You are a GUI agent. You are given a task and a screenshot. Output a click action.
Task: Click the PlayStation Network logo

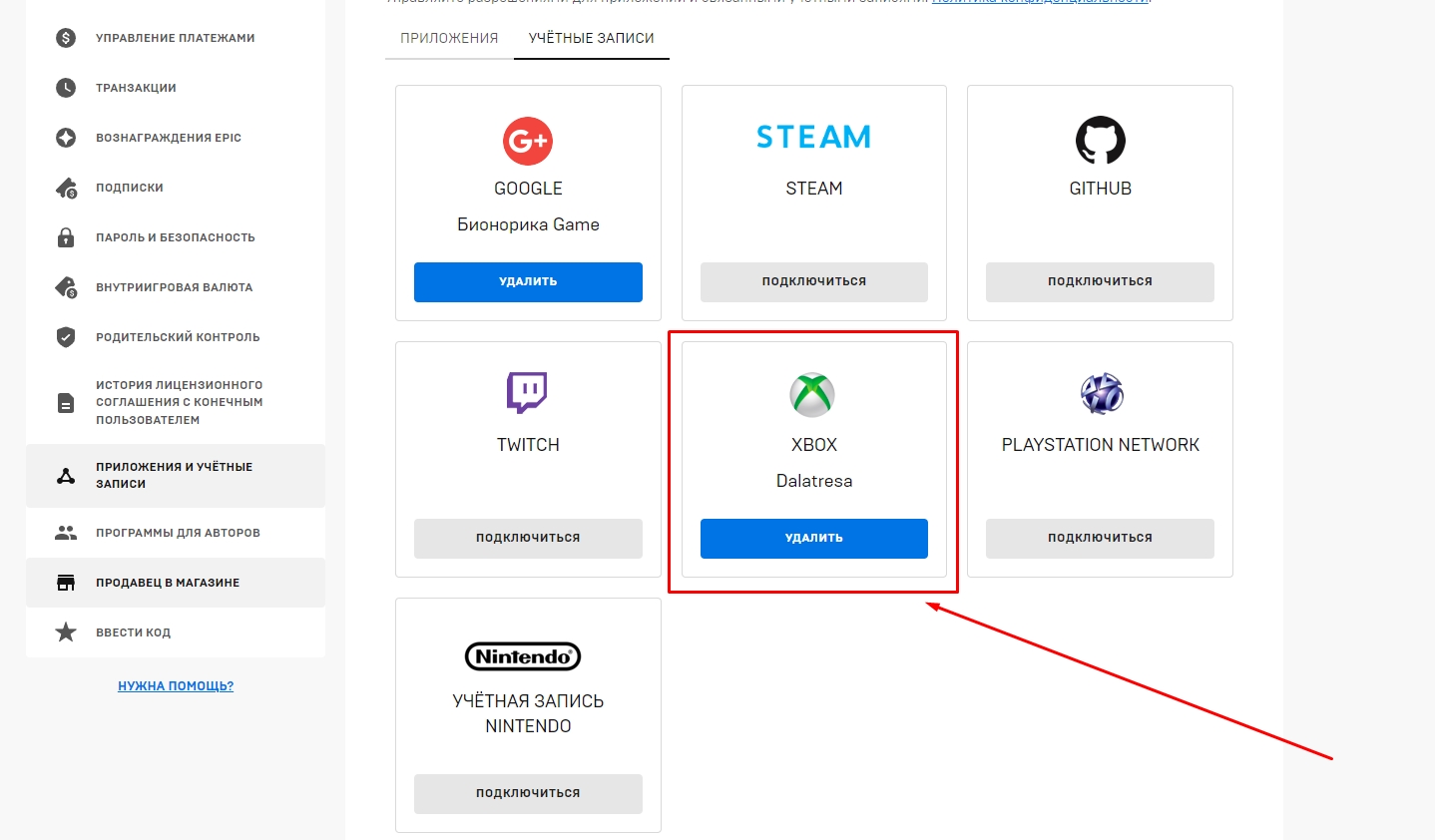[x=1102, y=394]
